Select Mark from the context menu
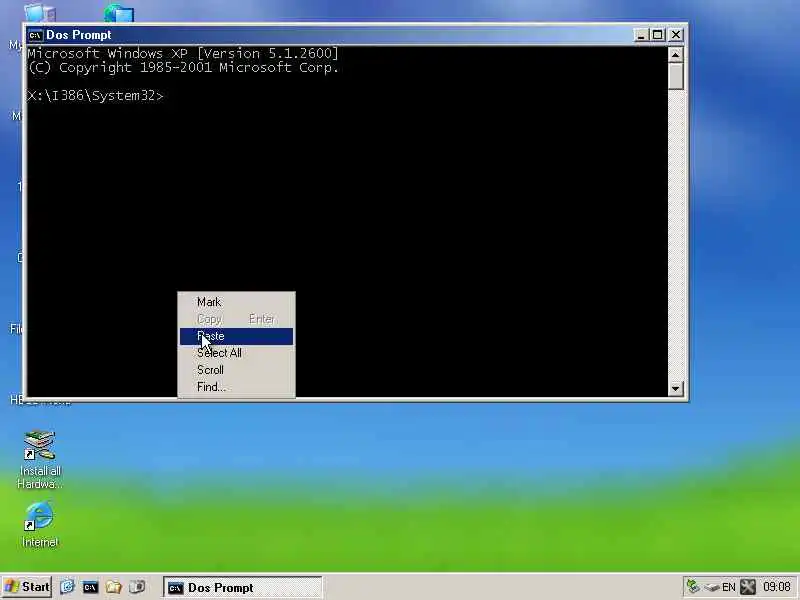This screenshot has width=800, height=600. pos(236,302)
